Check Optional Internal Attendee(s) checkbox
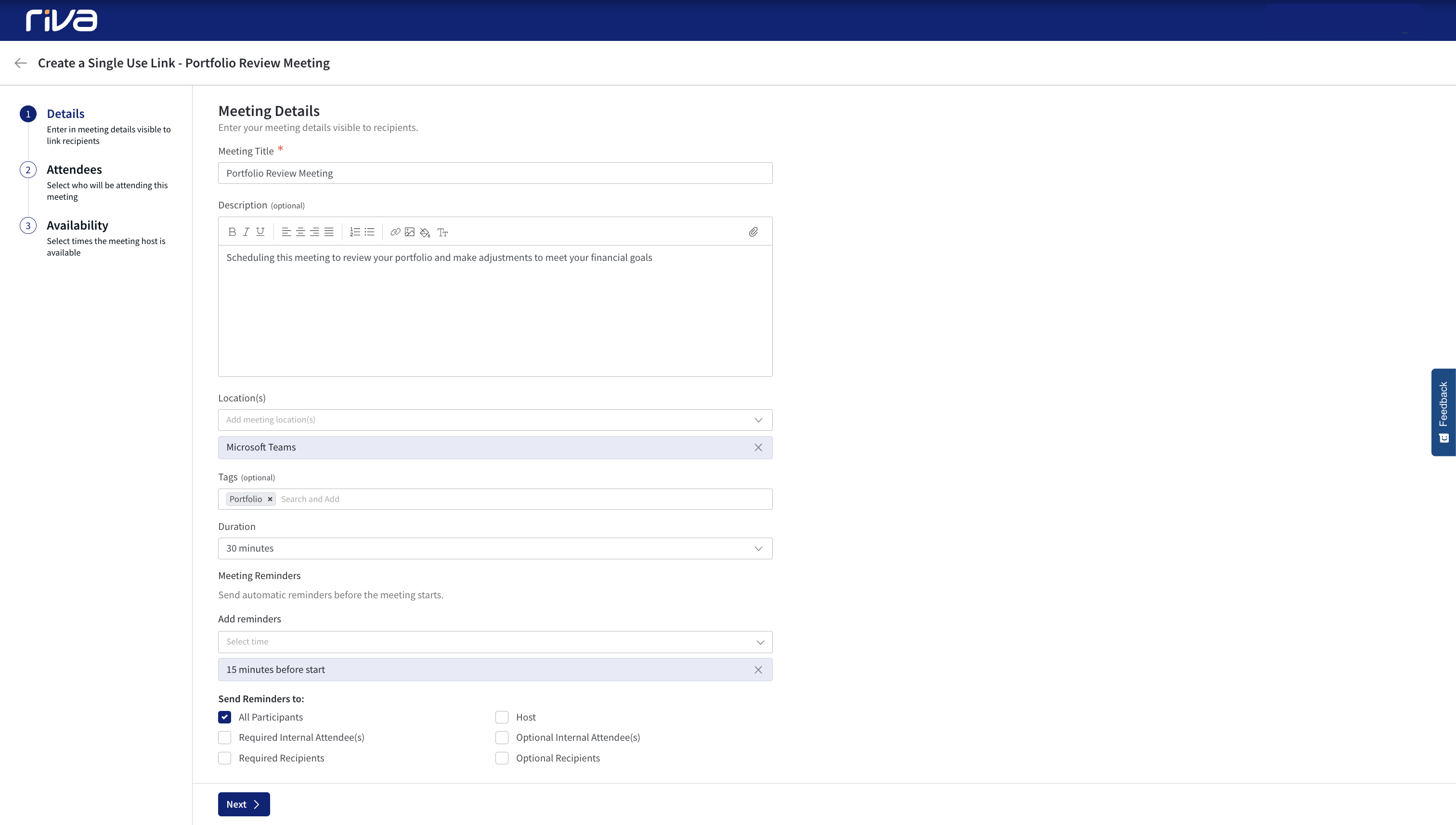The width and height of the screenshot is (1456, 825). 502,737
